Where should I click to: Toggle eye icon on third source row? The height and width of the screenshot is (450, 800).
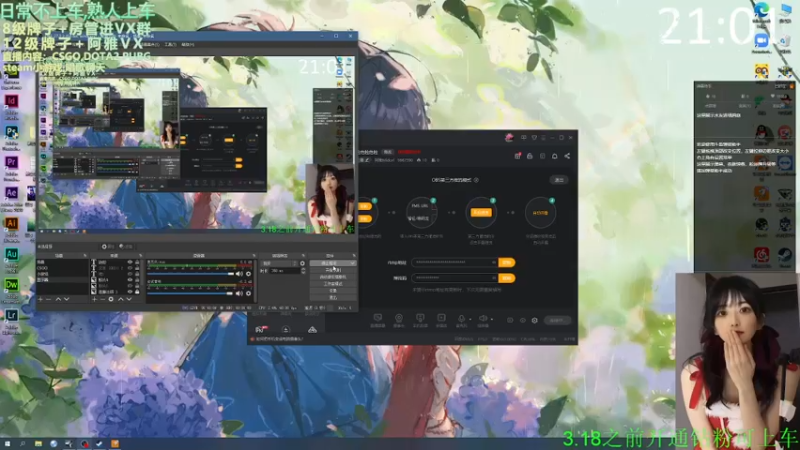click(x=130, y=273)
